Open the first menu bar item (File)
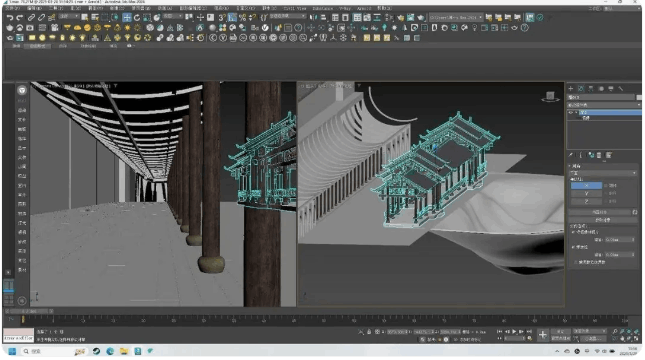 (x=12, y=8)
